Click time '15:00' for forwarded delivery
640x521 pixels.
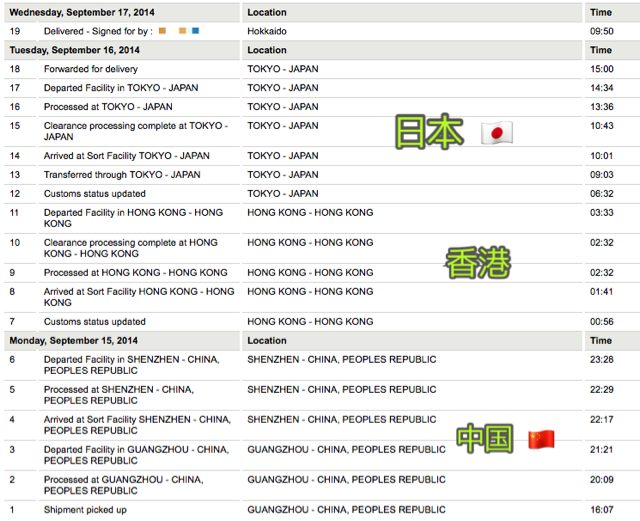point(602,69)
